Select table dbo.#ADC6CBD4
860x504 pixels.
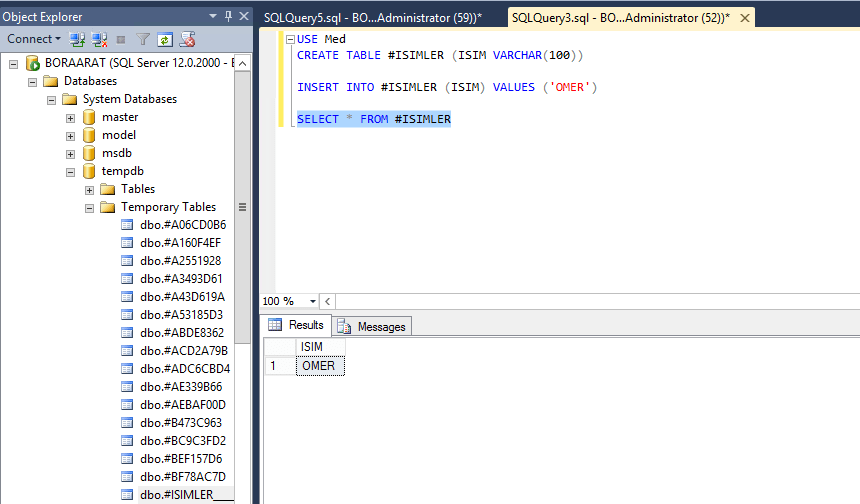pyautogui.click(x=185, y=369)
